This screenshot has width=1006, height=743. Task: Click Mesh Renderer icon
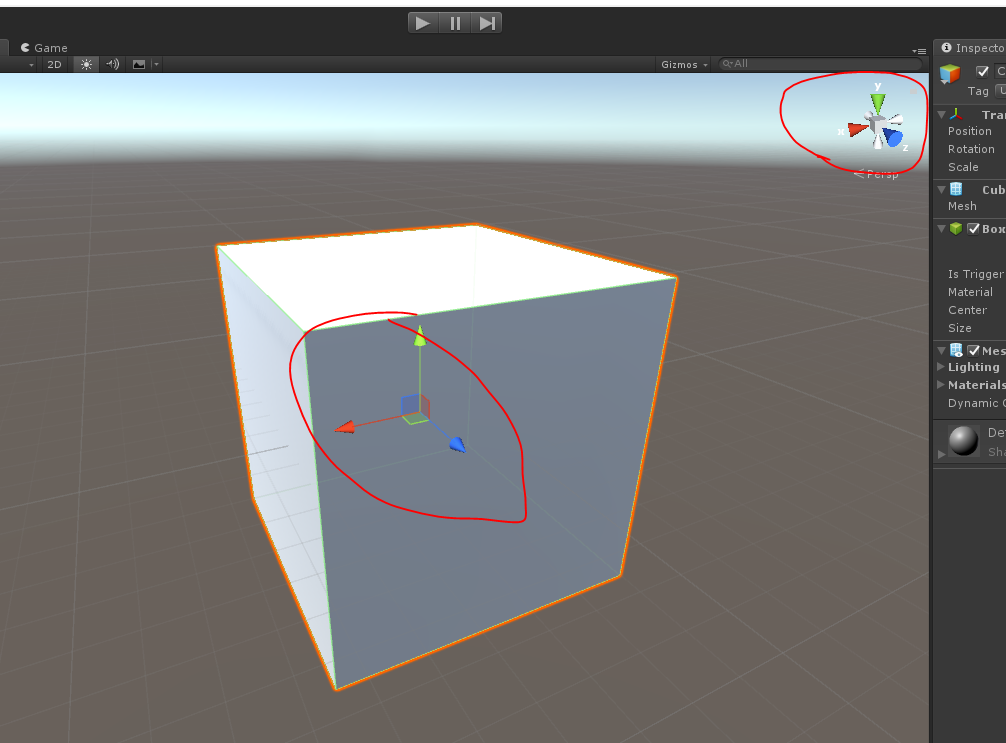point(956,350)
